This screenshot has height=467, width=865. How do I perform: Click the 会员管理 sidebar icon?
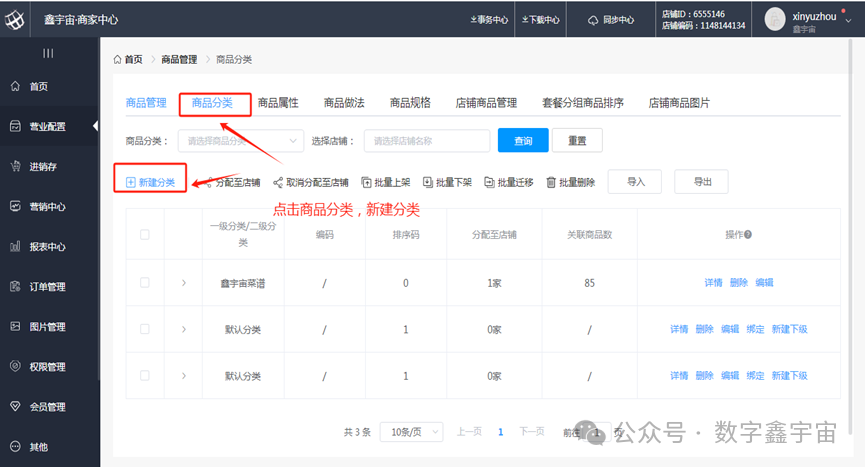tap(15, 406)
